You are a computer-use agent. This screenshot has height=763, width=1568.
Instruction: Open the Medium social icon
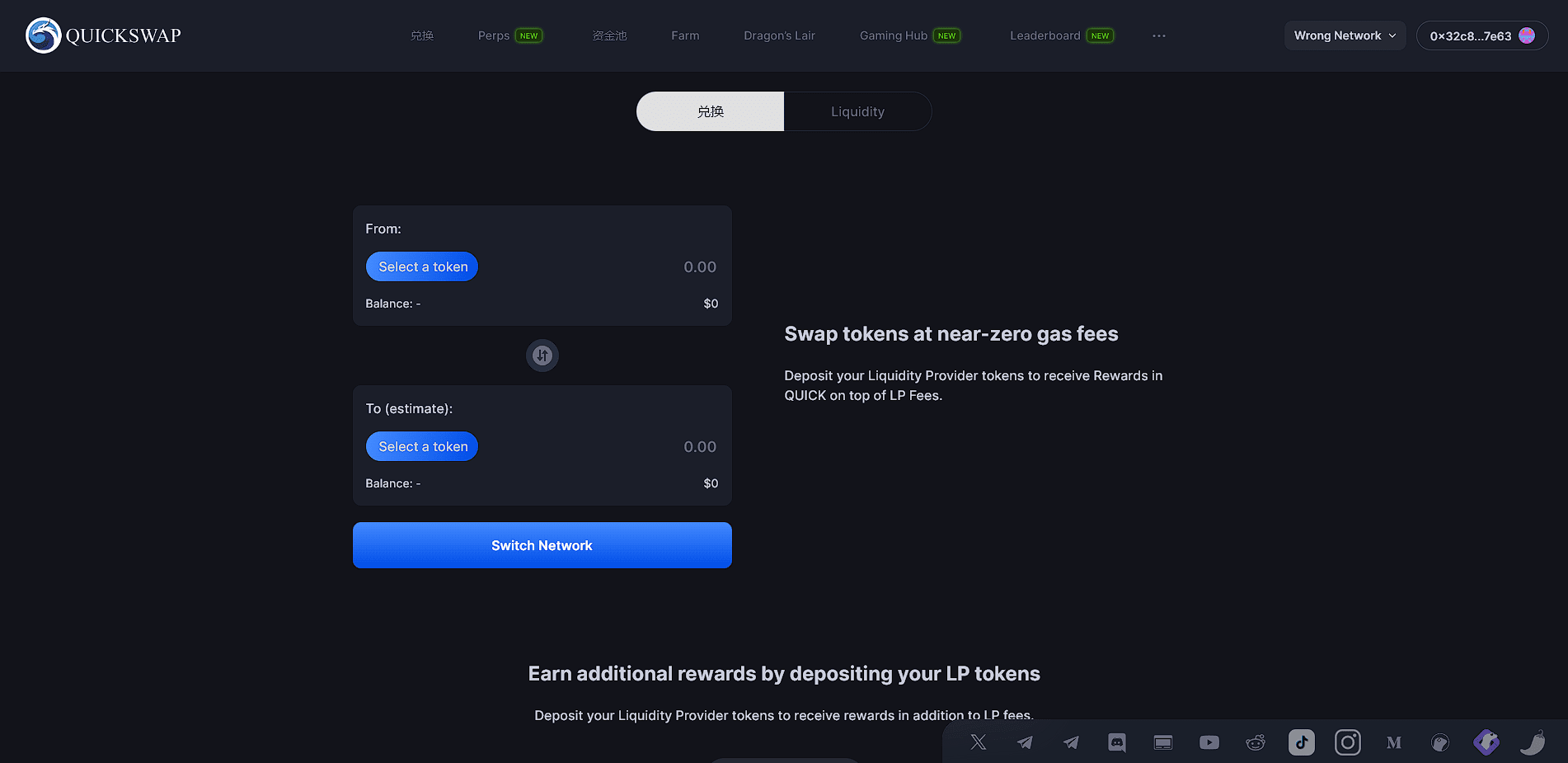coord(1394,742)
